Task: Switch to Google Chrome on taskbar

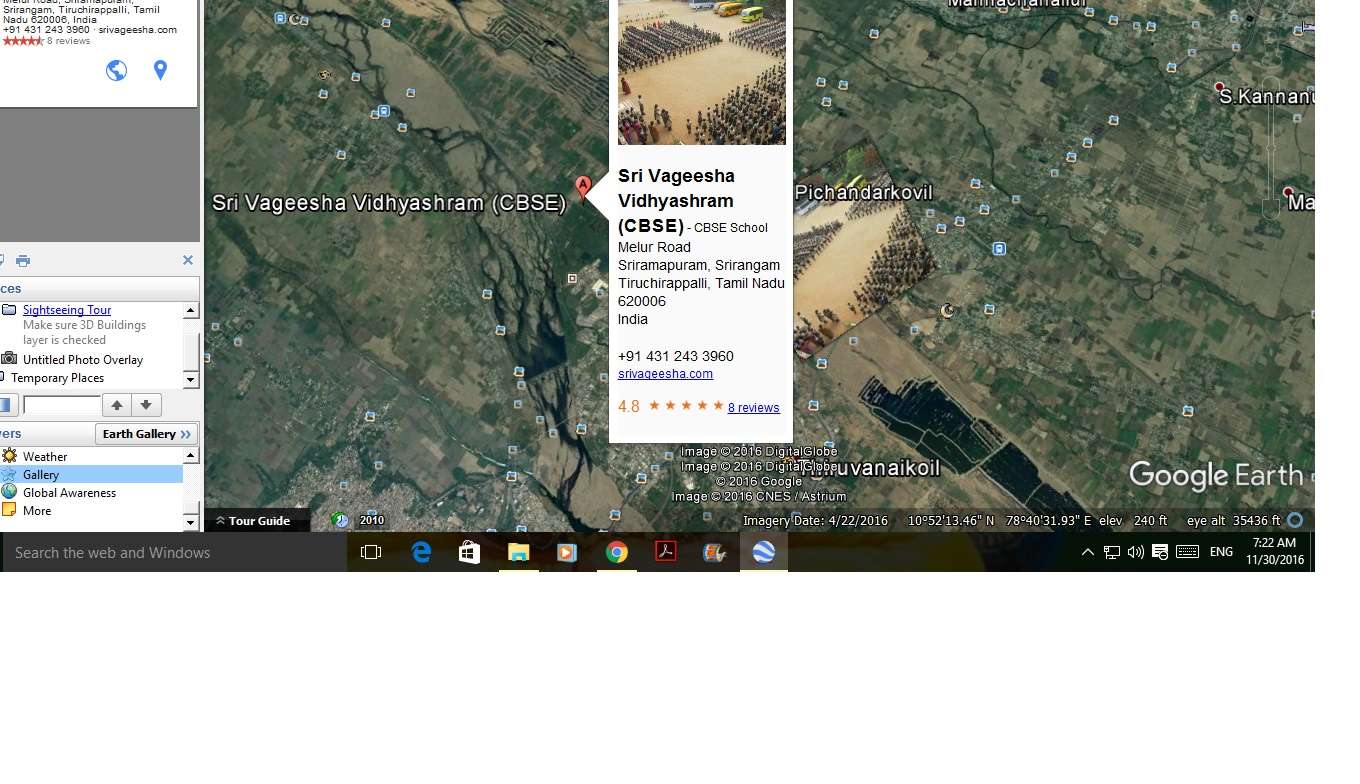Action: coord(616,552)
